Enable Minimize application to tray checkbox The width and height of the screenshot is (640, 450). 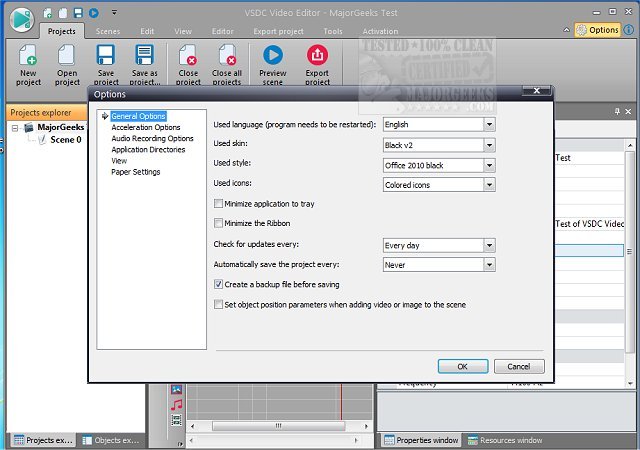(x=219, y=203)
